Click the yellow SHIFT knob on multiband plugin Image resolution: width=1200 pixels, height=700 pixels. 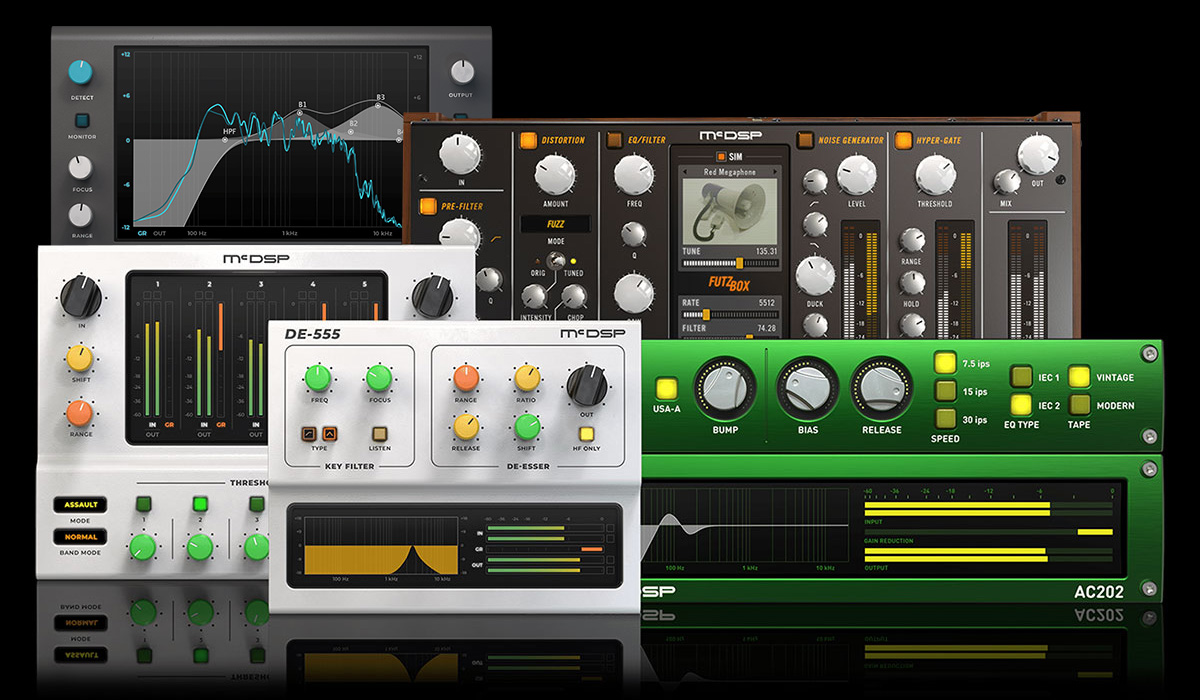click(80, 357)
